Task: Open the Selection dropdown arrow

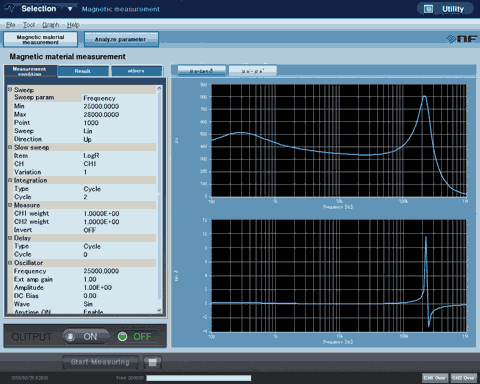Action: pos(70,9)
